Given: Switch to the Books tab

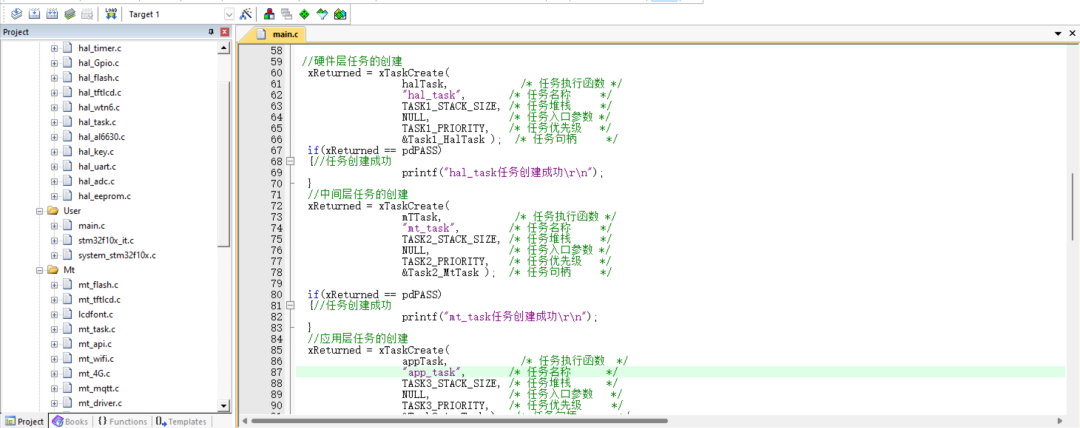Looking at the screenshot, I should (x=70, y=421).
